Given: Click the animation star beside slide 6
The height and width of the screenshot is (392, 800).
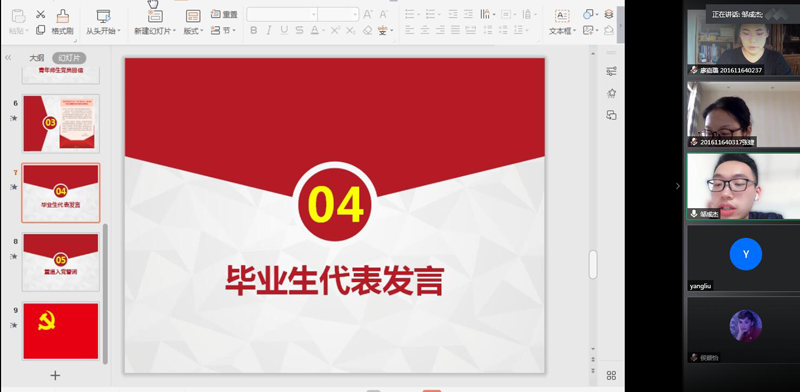Looking at the screenshot, I should coord(14,118).
